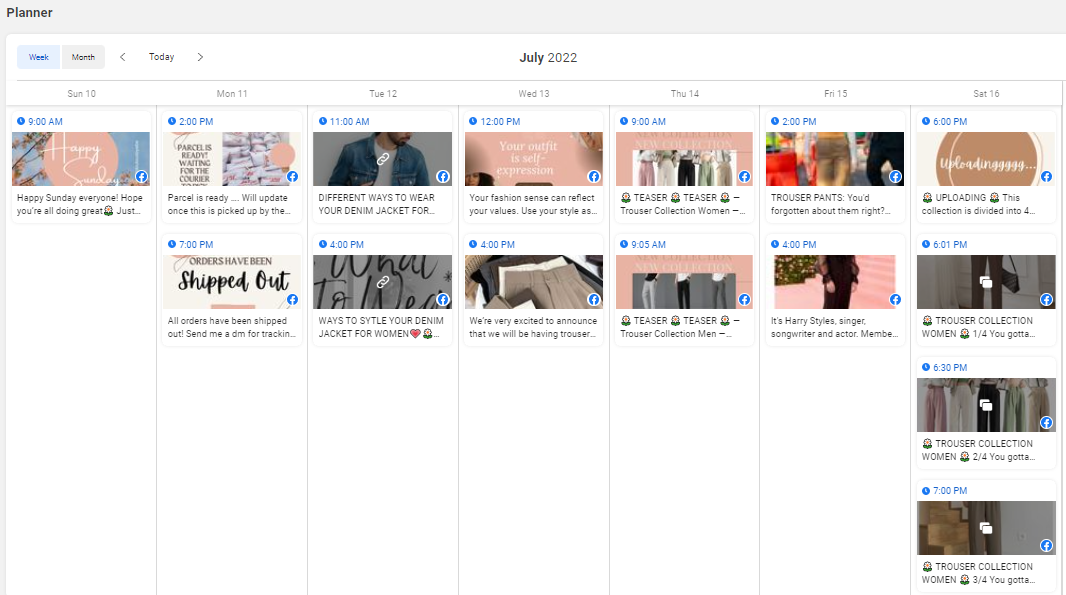Click the 6:00 PM time on Saturday post
Viewport: 1066px width, 595px height.
click(950, 122)
